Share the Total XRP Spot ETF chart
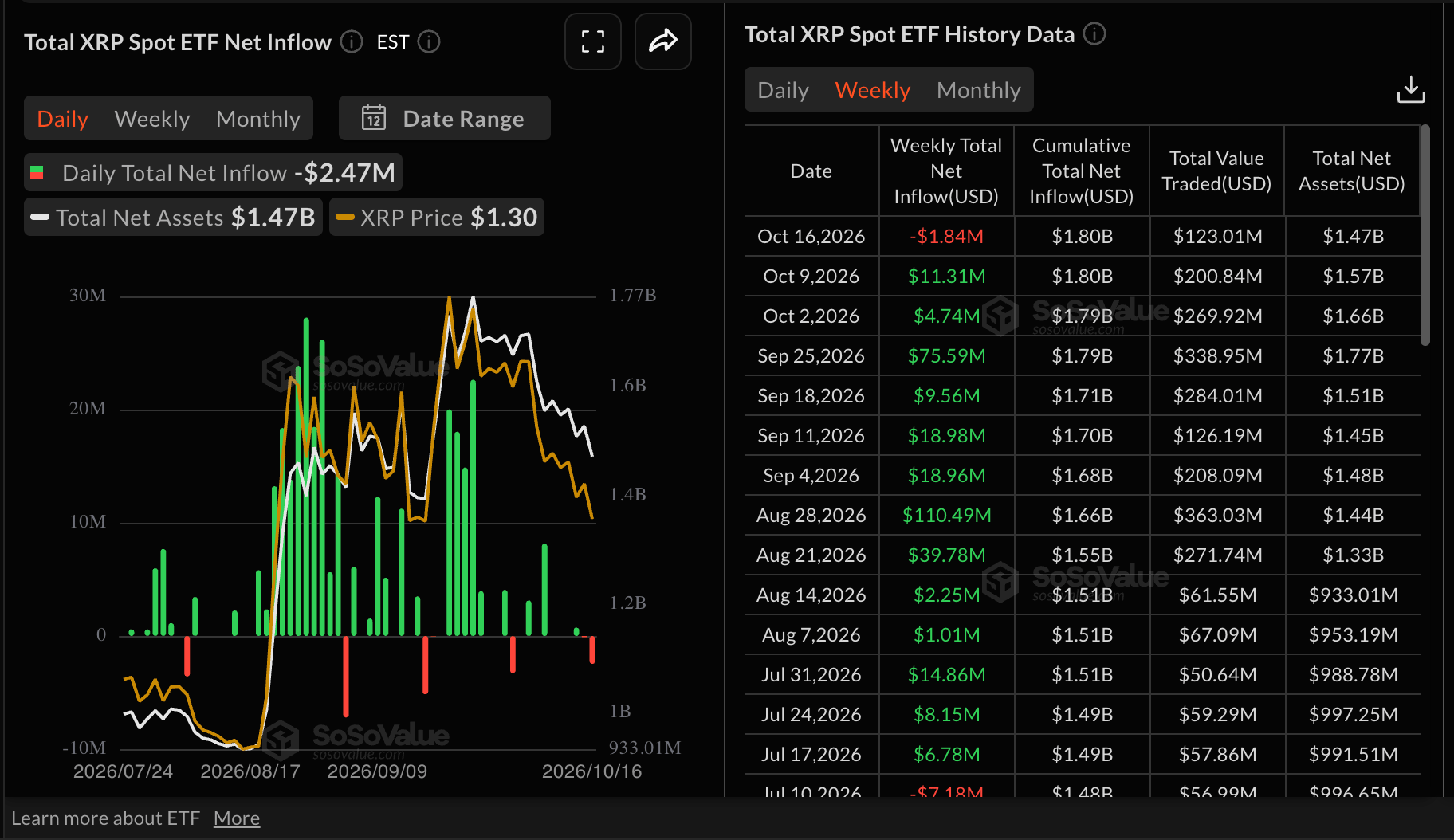 tap(662, 41)
